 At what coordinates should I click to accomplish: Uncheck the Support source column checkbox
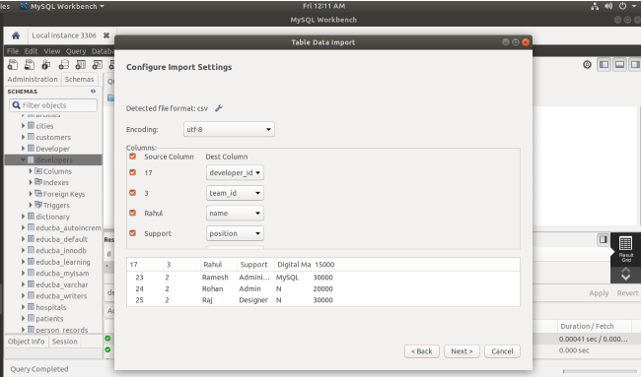133,233
